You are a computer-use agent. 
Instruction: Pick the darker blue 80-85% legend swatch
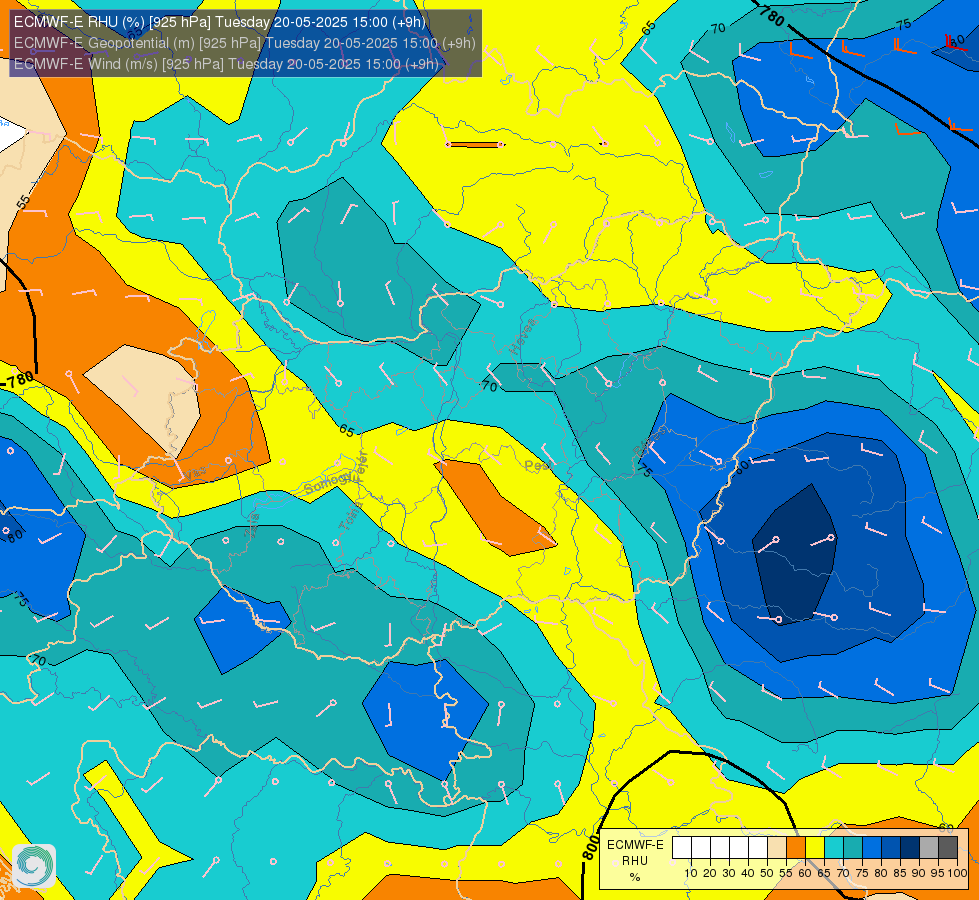[x=891, y=848]
